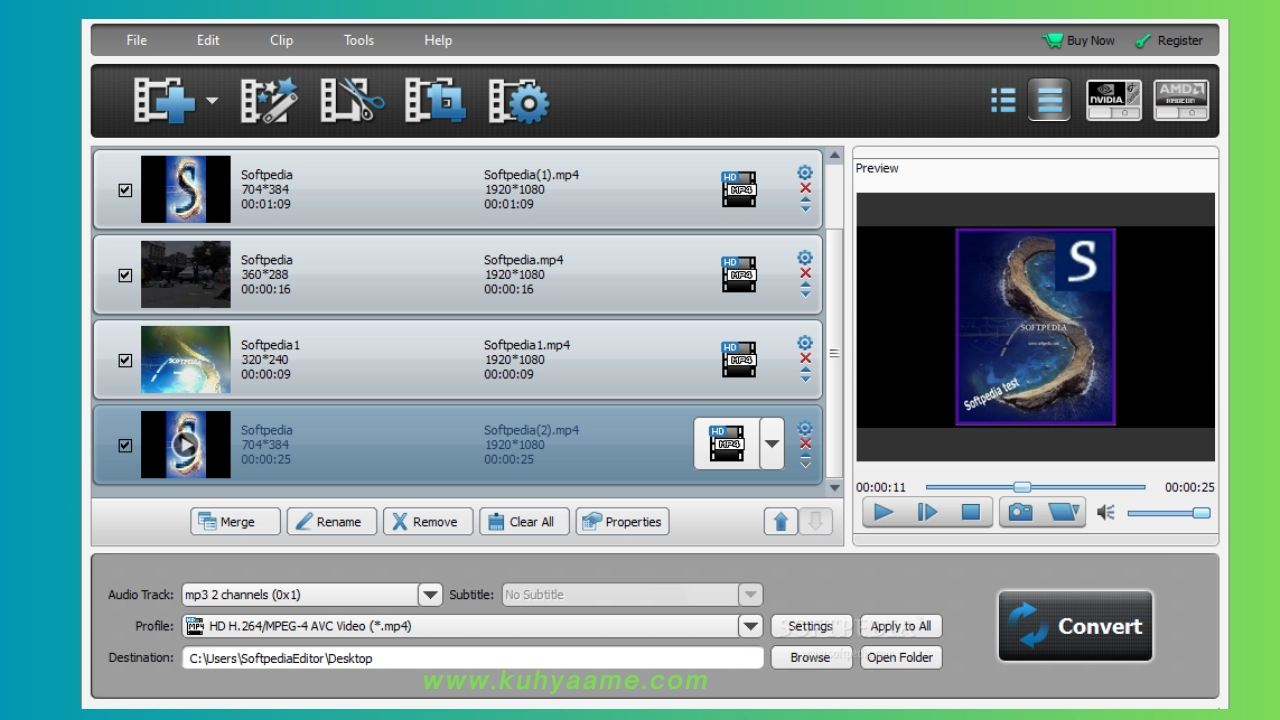Open the output settings gear filmstrip icon

point(518,101)
